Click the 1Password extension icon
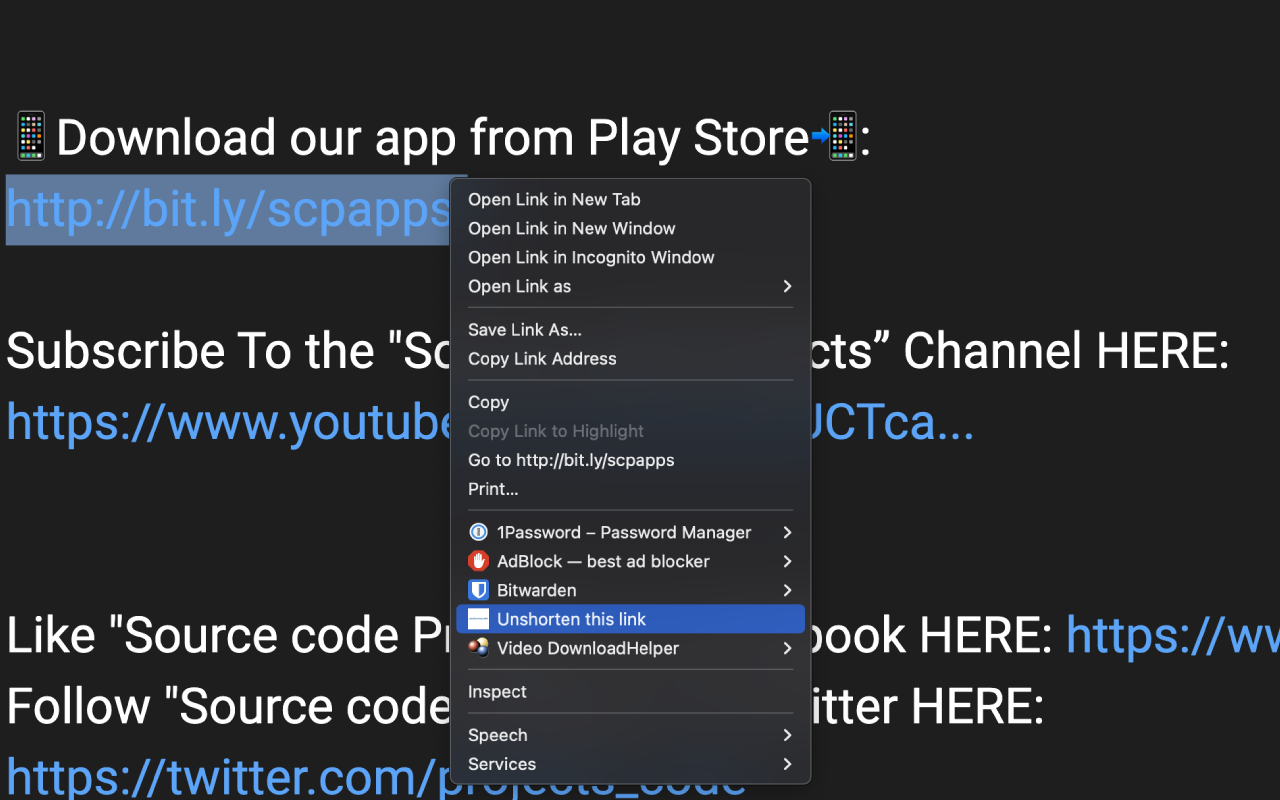1280x800 pixels. (478, 532)
